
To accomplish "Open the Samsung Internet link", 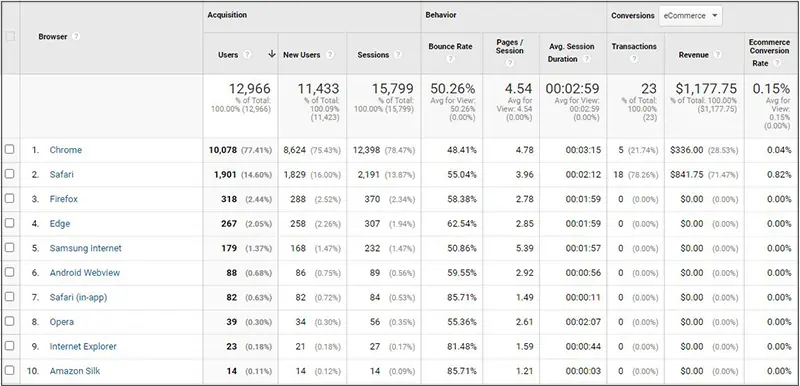I will [85, 248].
